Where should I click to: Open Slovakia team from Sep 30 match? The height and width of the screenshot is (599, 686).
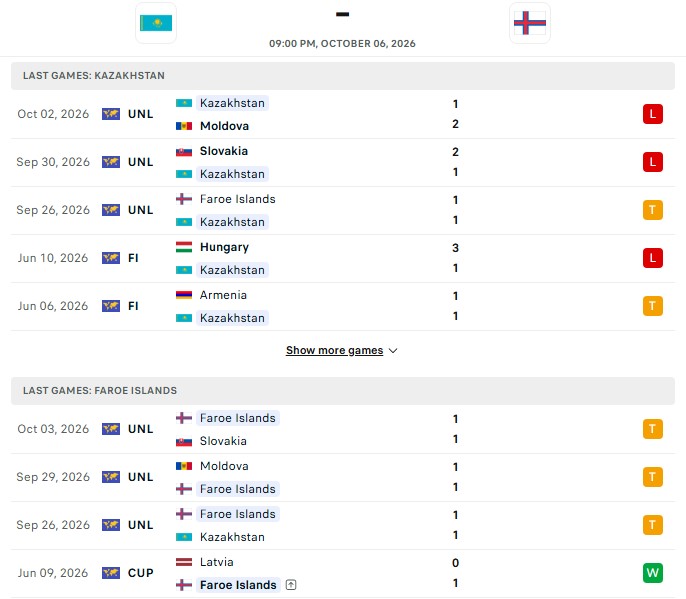224,151
